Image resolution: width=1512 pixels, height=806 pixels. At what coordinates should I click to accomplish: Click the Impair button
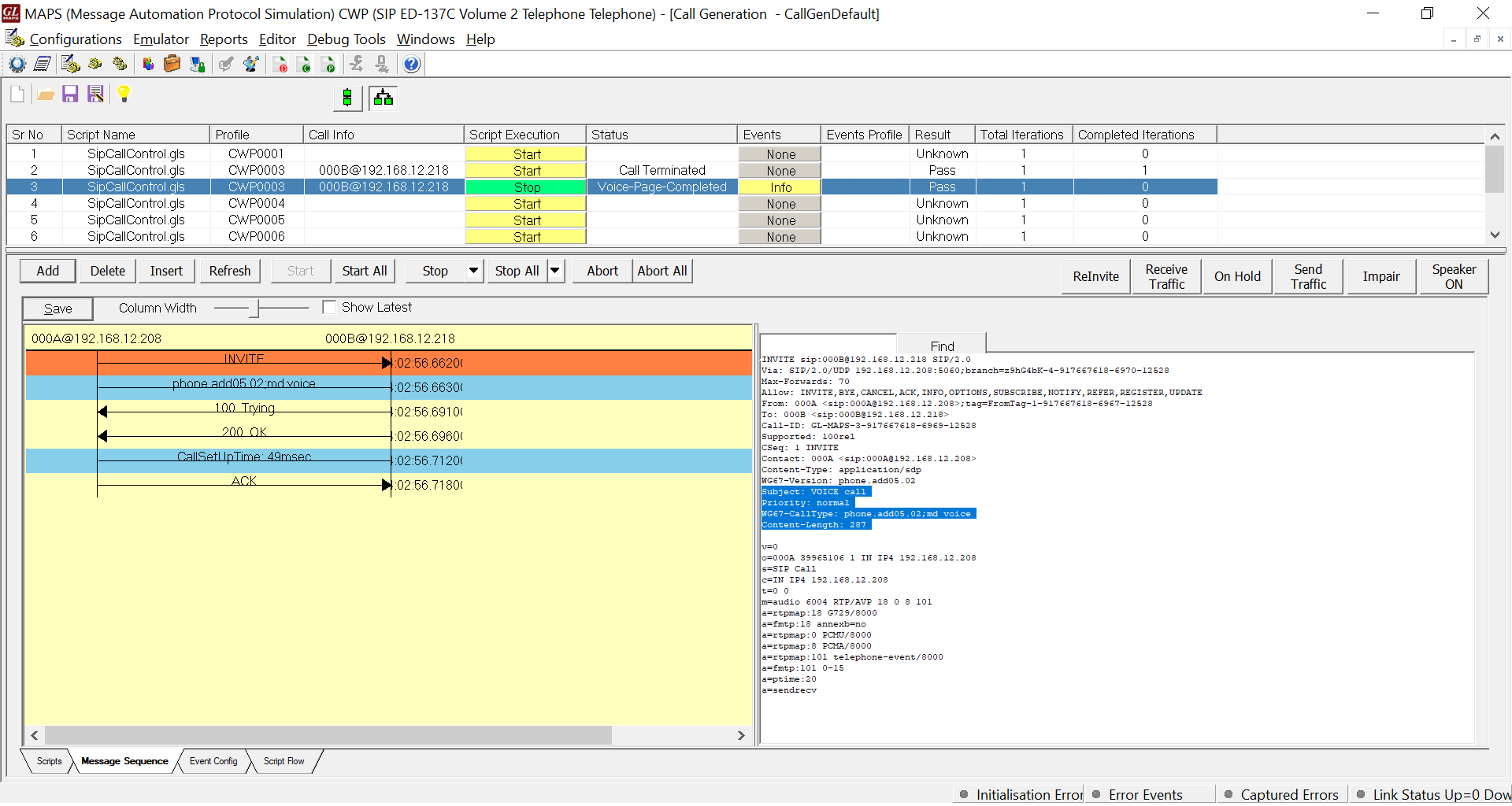1381,276
